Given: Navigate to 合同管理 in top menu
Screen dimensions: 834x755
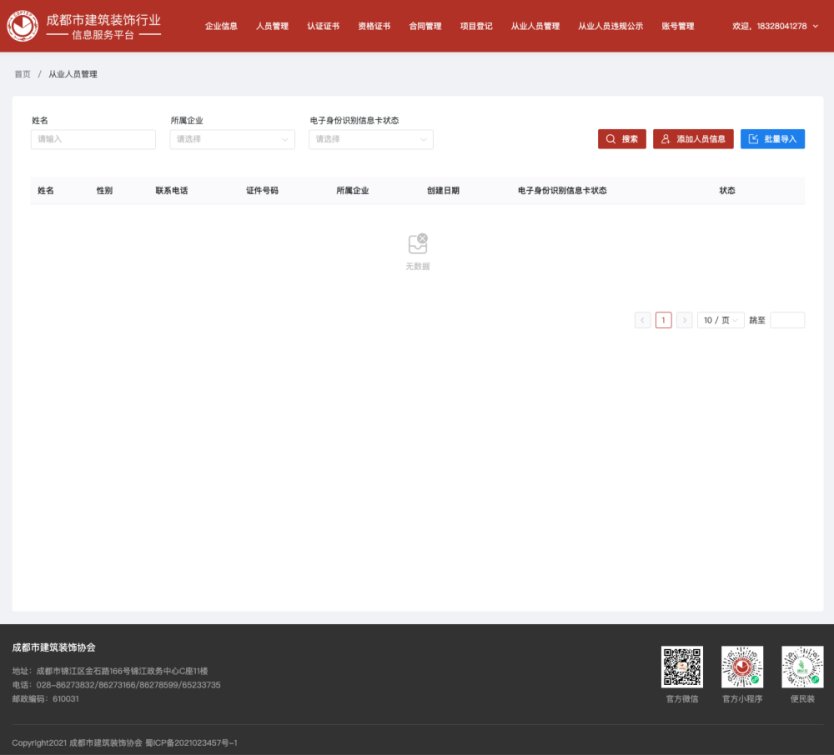Looking at the screenshot, I should [425, 26].
